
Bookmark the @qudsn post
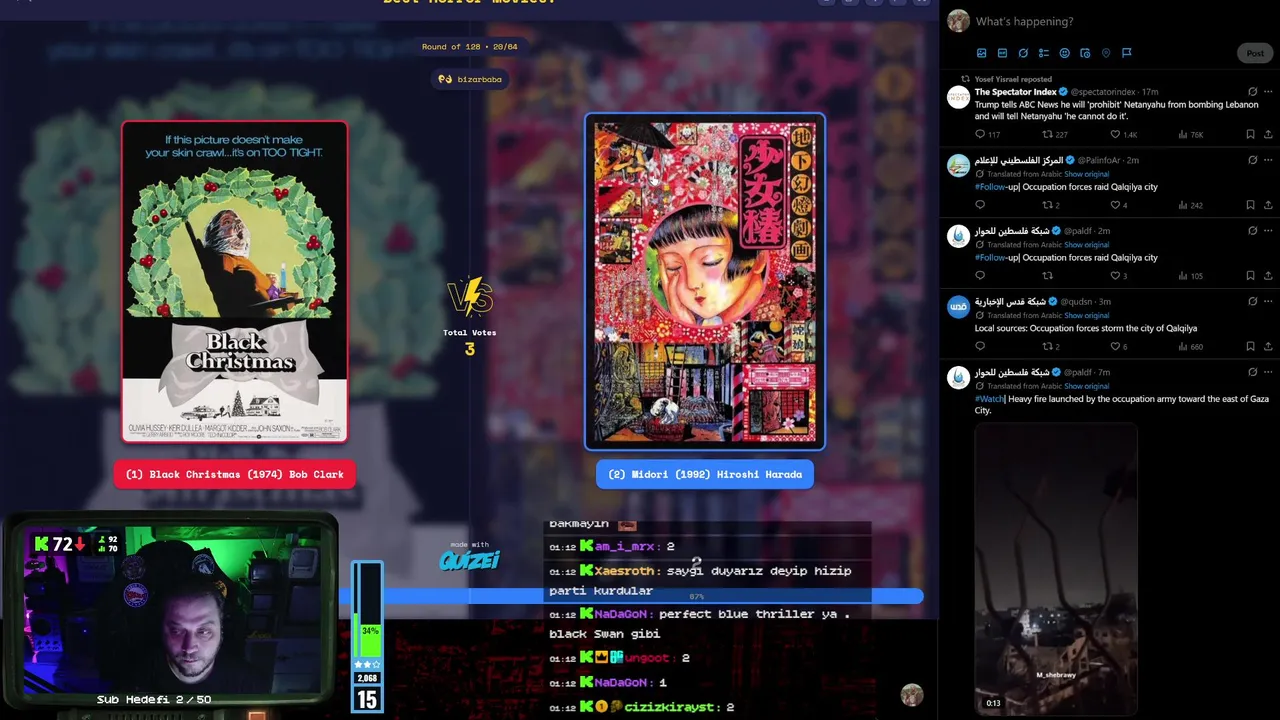click(x=1251, y=346)
